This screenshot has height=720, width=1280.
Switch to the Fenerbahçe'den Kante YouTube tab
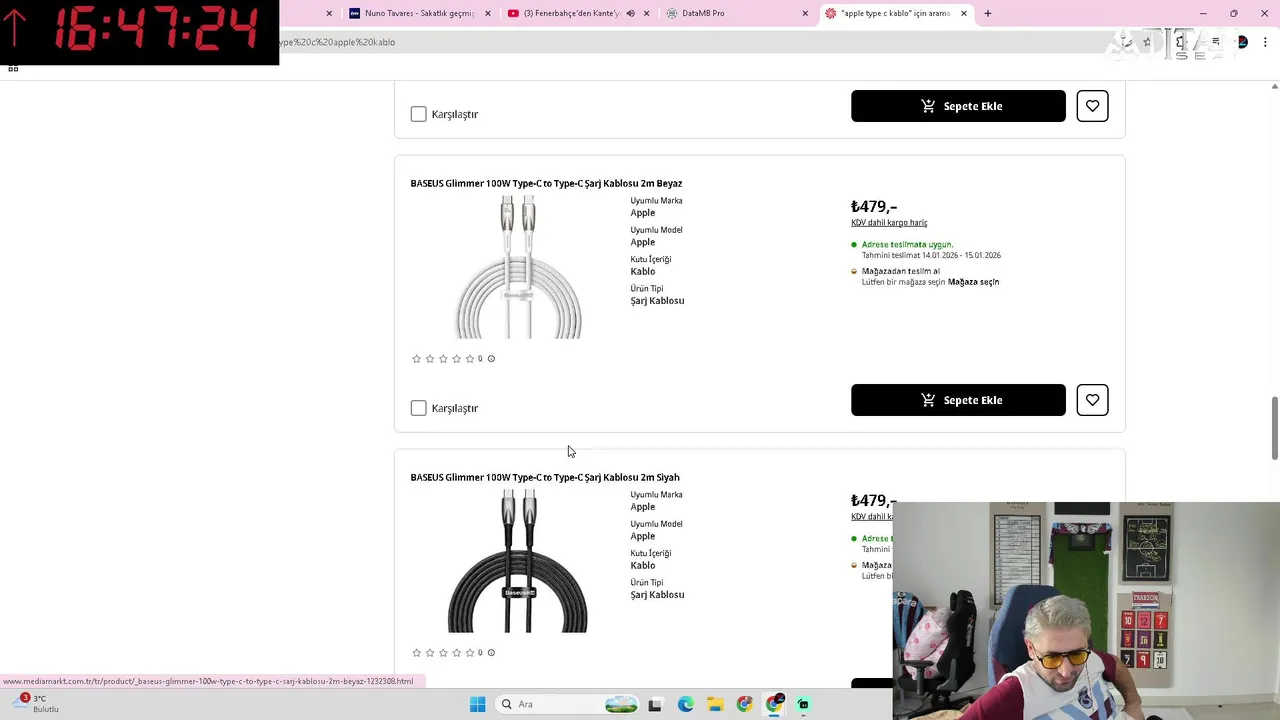(577, 13)
